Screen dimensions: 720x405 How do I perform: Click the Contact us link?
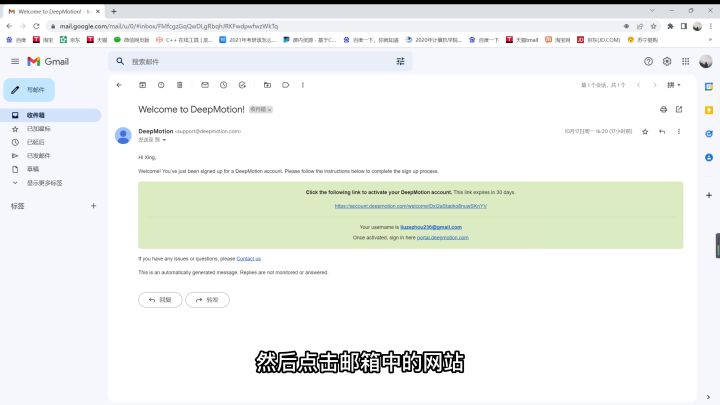[248, 259]
